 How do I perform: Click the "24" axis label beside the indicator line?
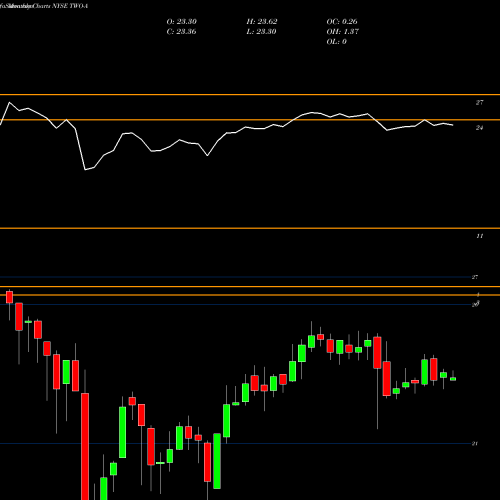coord(479,128)
